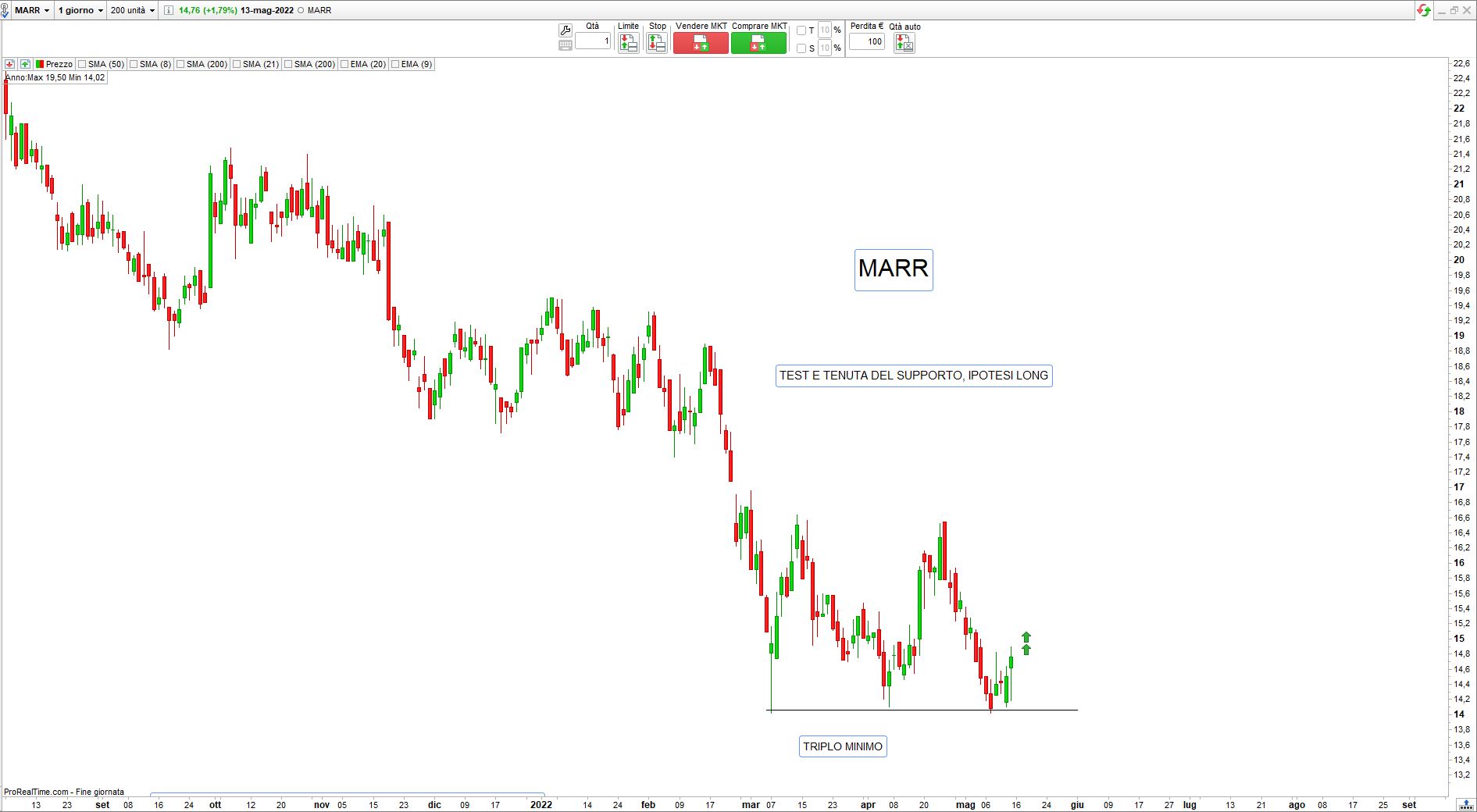Click the wrench settings icon in trading bar
Viewport: 1477px width, 812px height.
[x=565, y=30]
